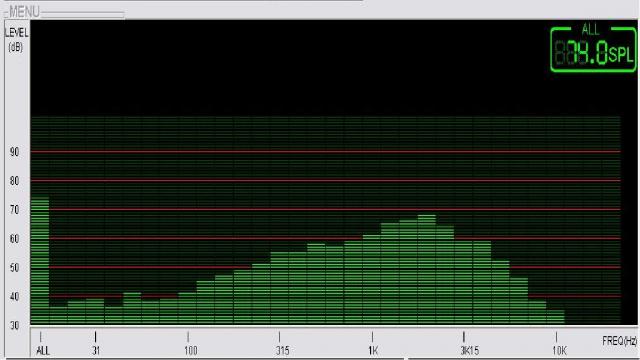Click the 315 Hz frequency axis label
The image size is (640, 360).
click(x=282, y=351)
